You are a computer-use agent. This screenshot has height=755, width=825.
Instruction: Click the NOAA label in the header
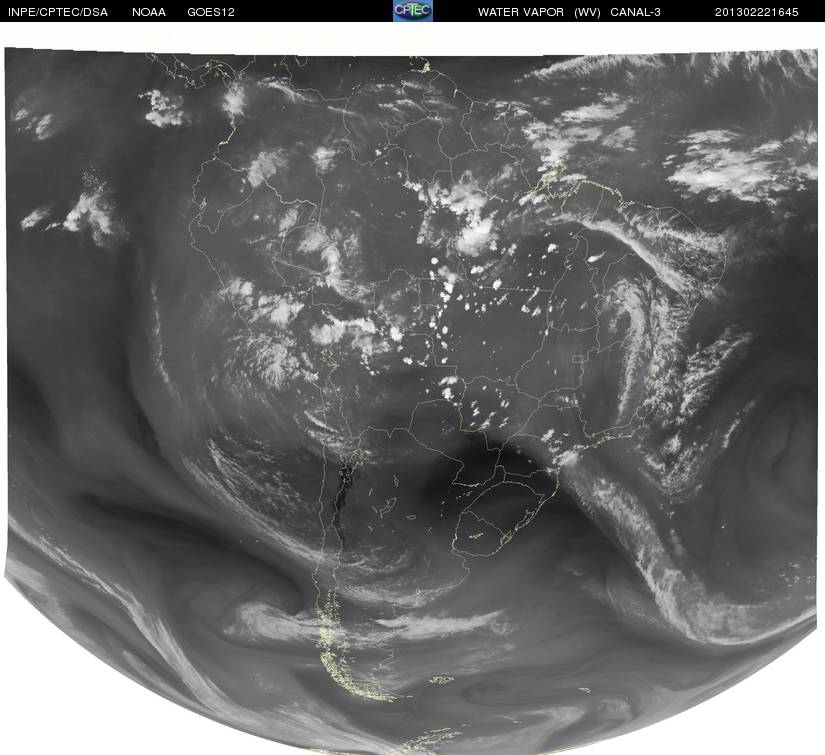click(149, 12)
